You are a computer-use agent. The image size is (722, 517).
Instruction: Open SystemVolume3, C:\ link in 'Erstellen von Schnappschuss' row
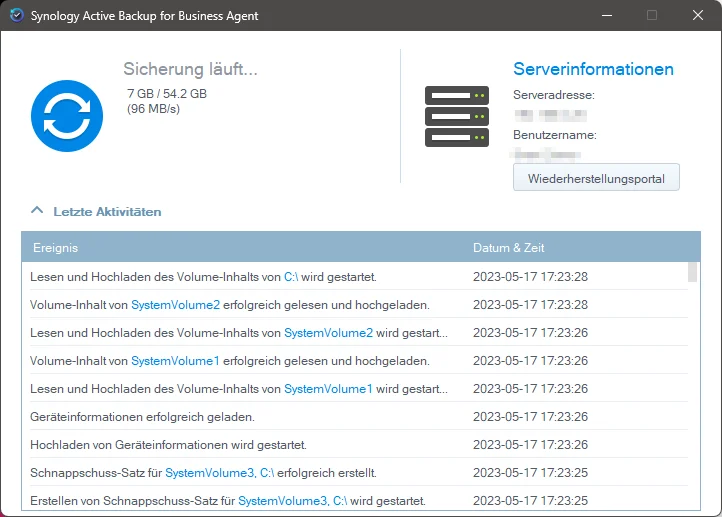coord(292,501)
